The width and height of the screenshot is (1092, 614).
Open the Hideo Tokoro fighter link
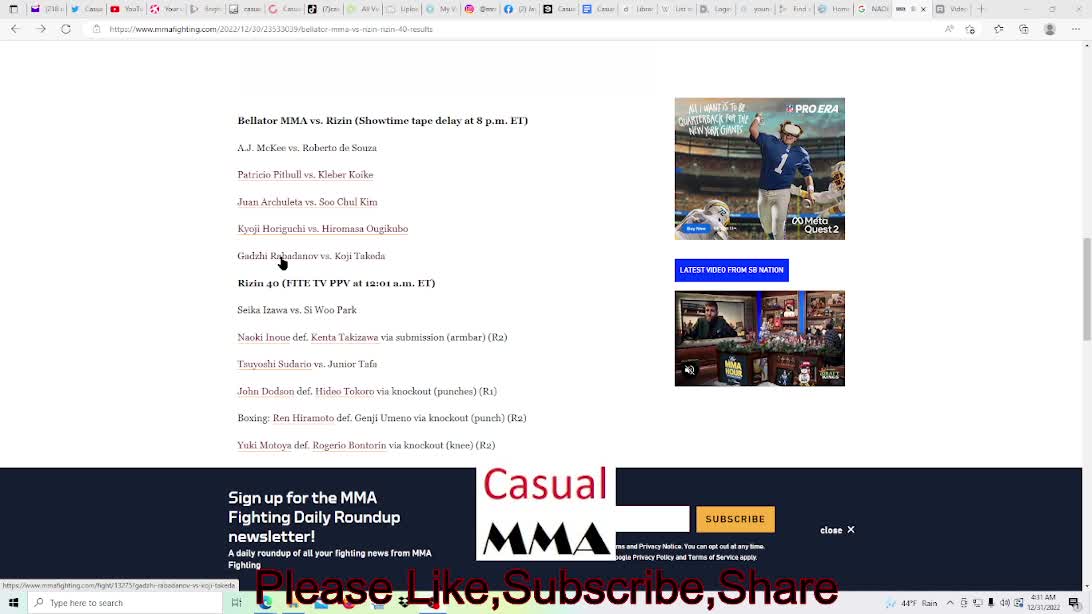point(344,391)
